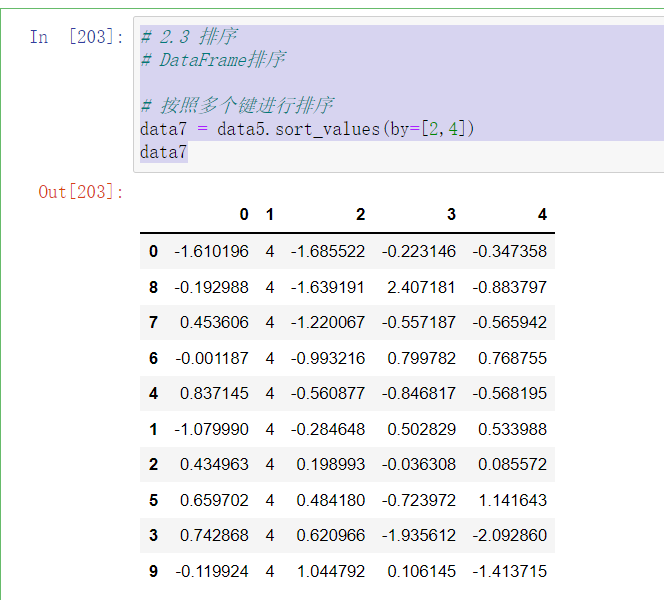The width and height of the screenshot is (664, 600).
Task: Click row index 3
Action: click(153, 535)
